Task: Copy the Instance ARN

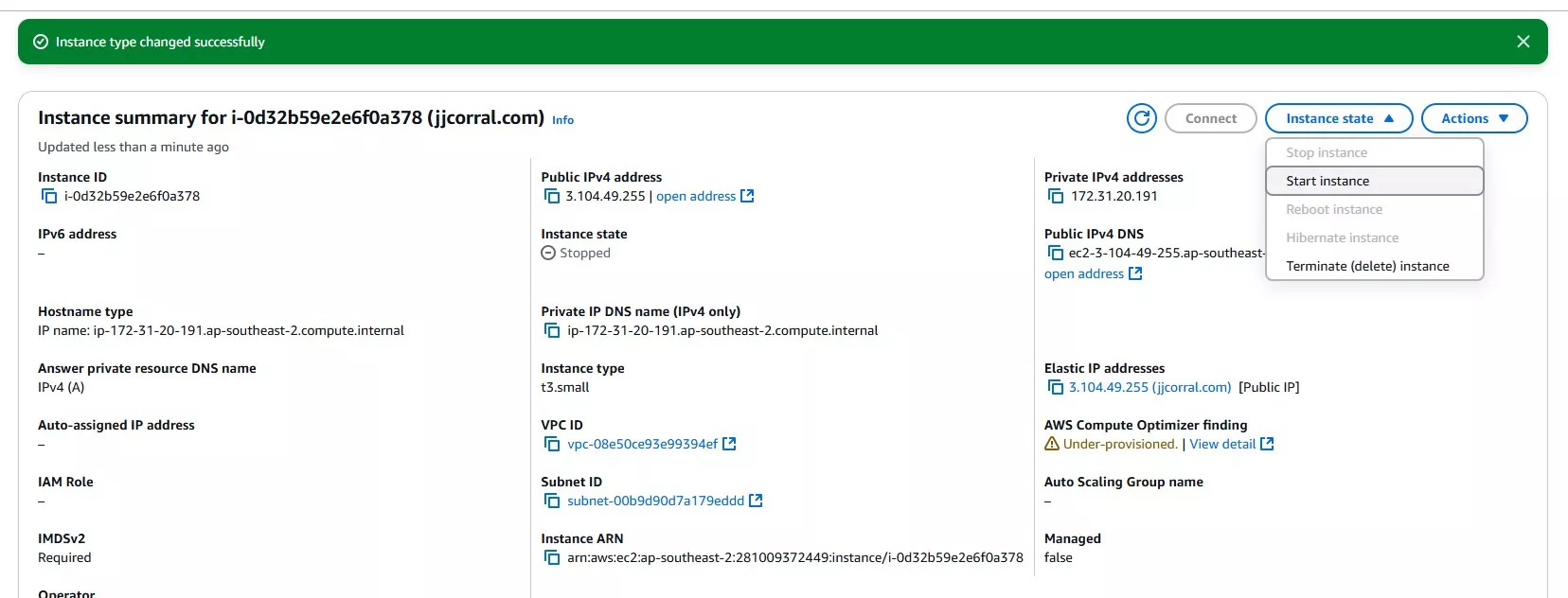Action: pos(552,558)
